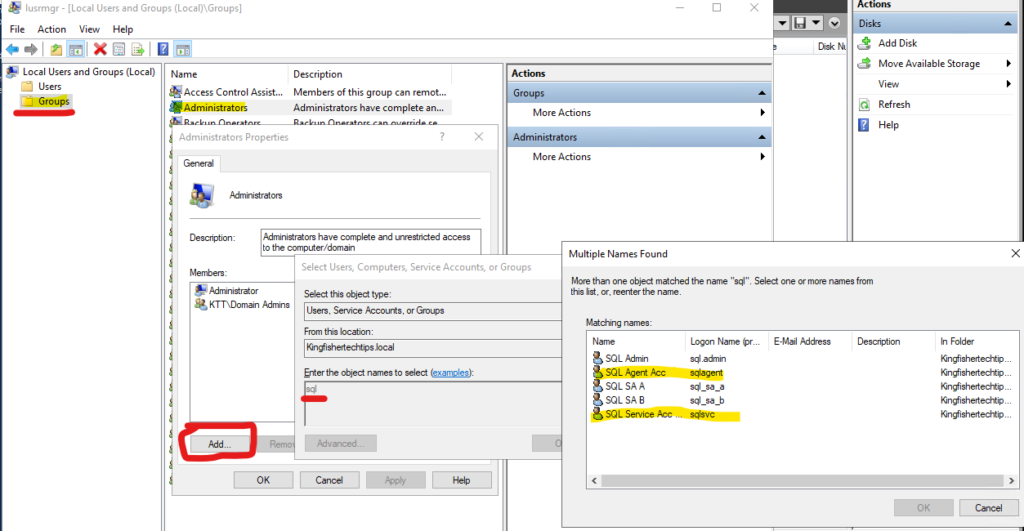Screen dimensions: 1024x531
Task: Click the blue question mark toolbar help icon
Action: tap(163, 49)
